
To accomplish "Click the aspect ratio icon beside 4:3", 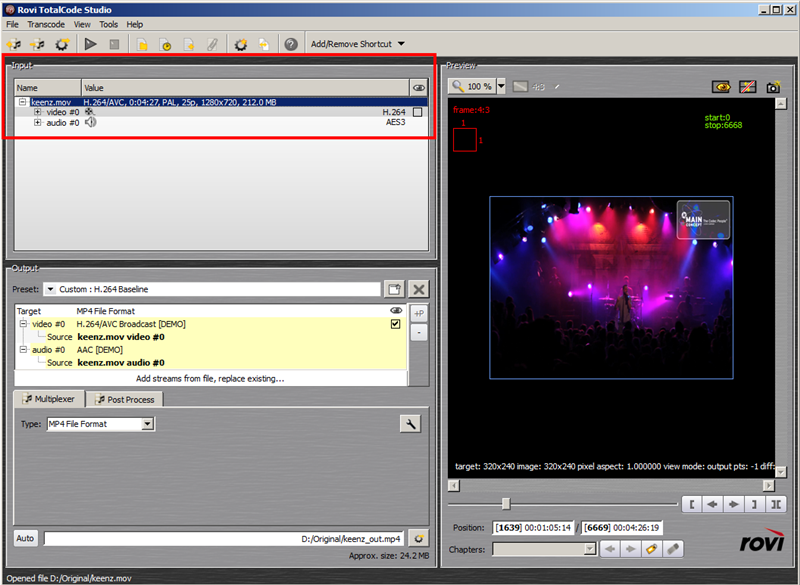I will (520, 87).
